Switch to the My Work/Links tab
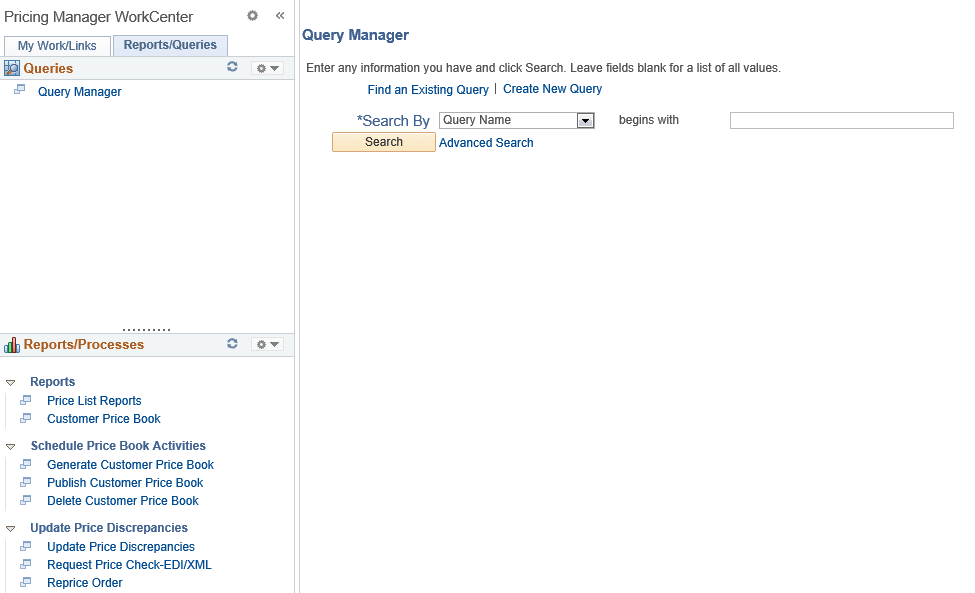This screenshot has height=593, width=975. (x=57, y=45)
